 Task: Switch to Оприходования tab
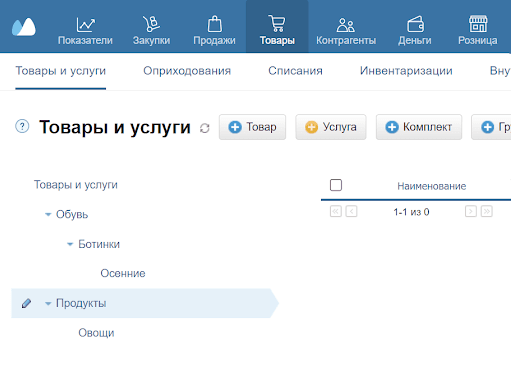coord(187,71)
